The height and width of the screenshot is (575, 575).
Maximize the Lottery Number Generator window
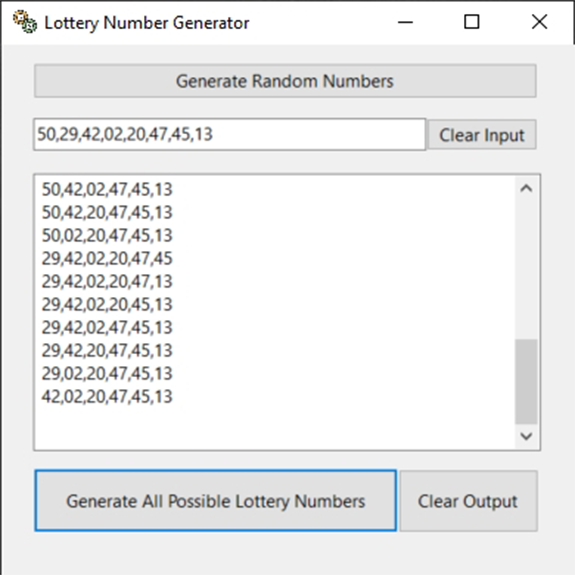point(472,22)
